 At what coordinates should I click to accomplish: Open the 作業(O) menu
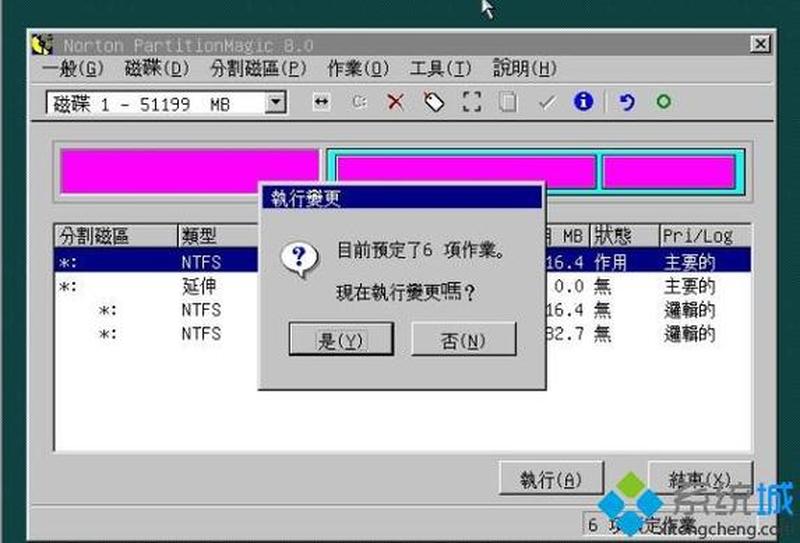coord(358,68)
